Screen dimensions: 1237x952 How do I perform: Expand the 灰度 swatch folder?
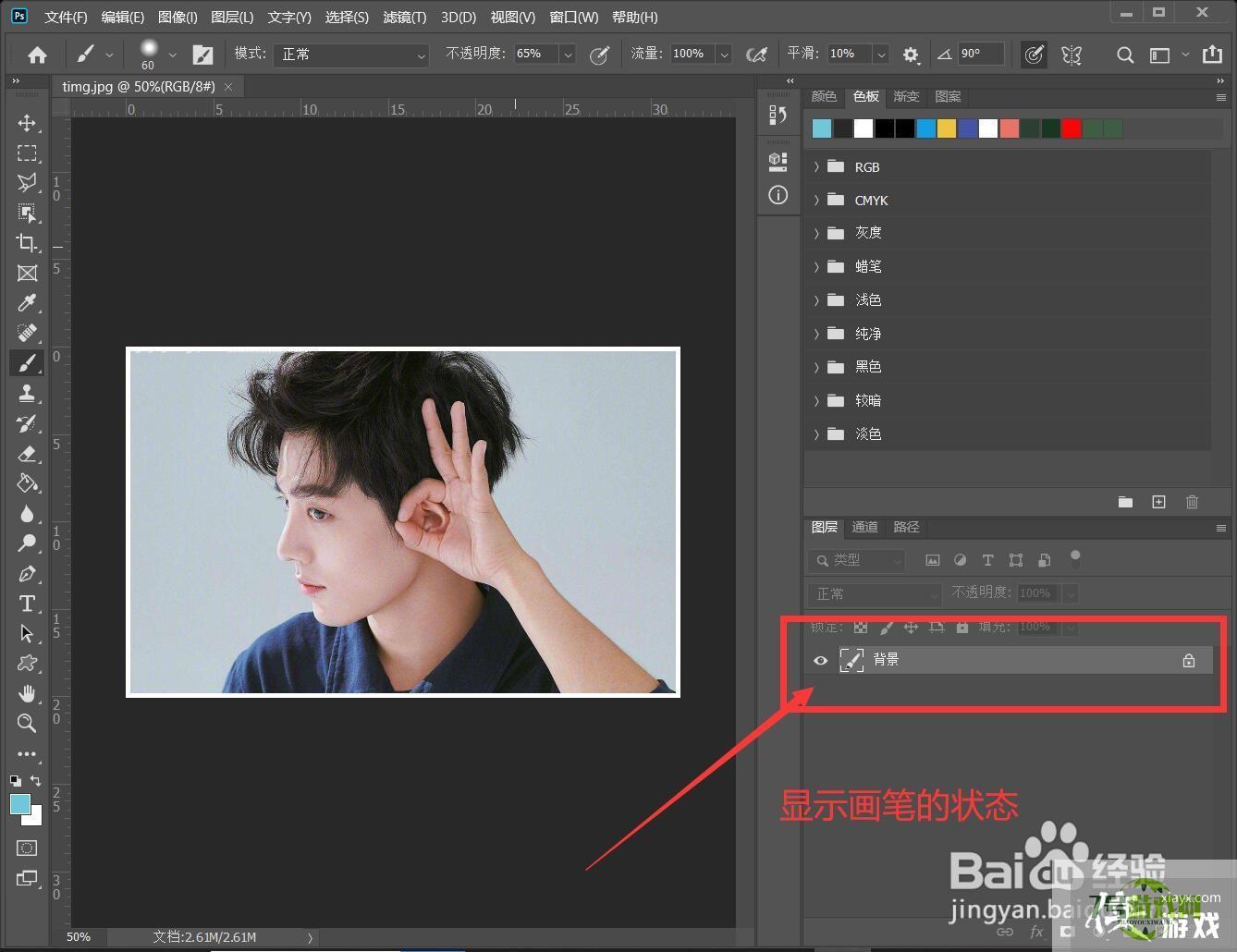[x=816, y=233]
